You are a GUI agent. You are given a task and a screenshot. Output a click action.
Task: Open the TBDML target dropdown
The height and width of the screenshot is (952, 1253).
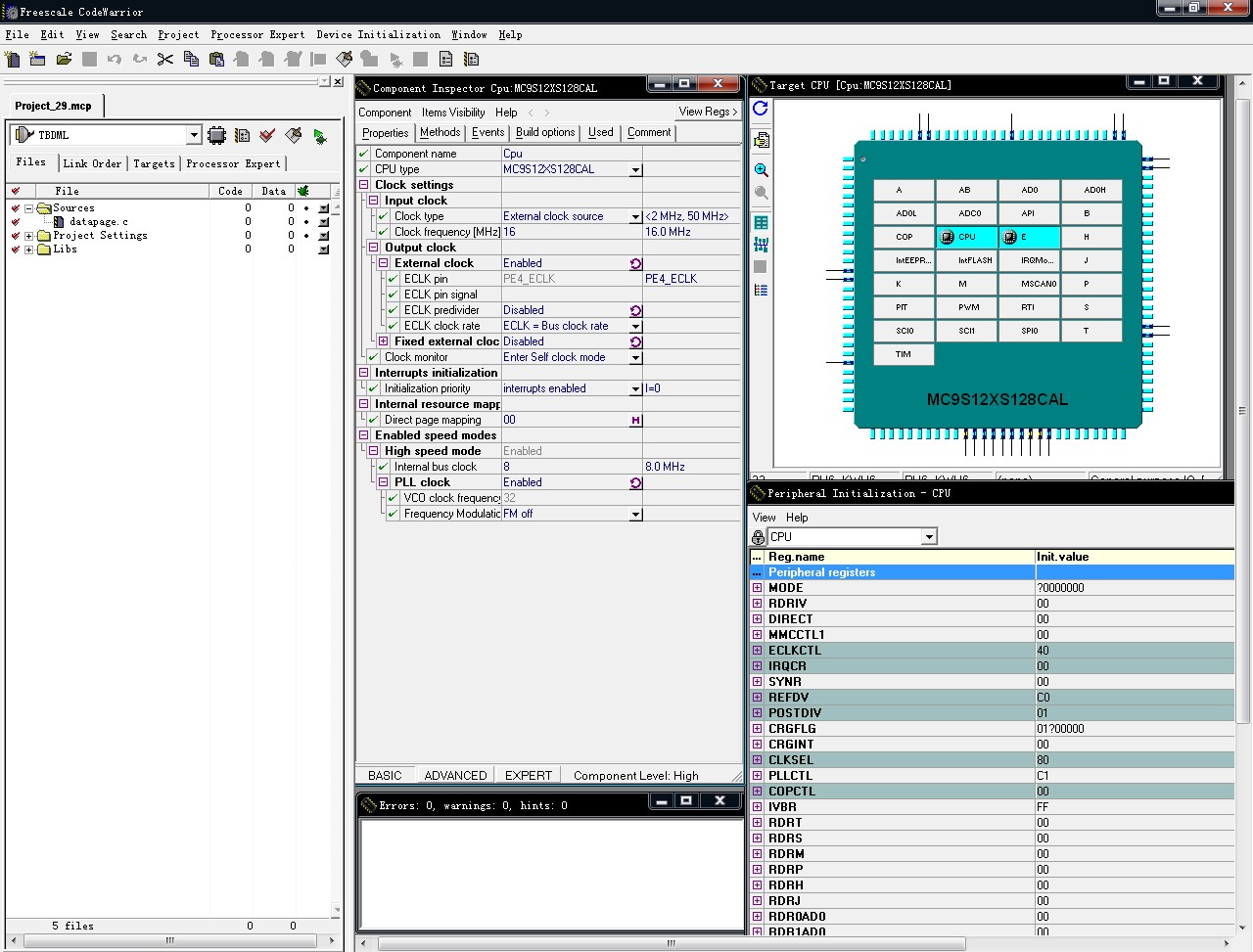(x=193, y=135)
